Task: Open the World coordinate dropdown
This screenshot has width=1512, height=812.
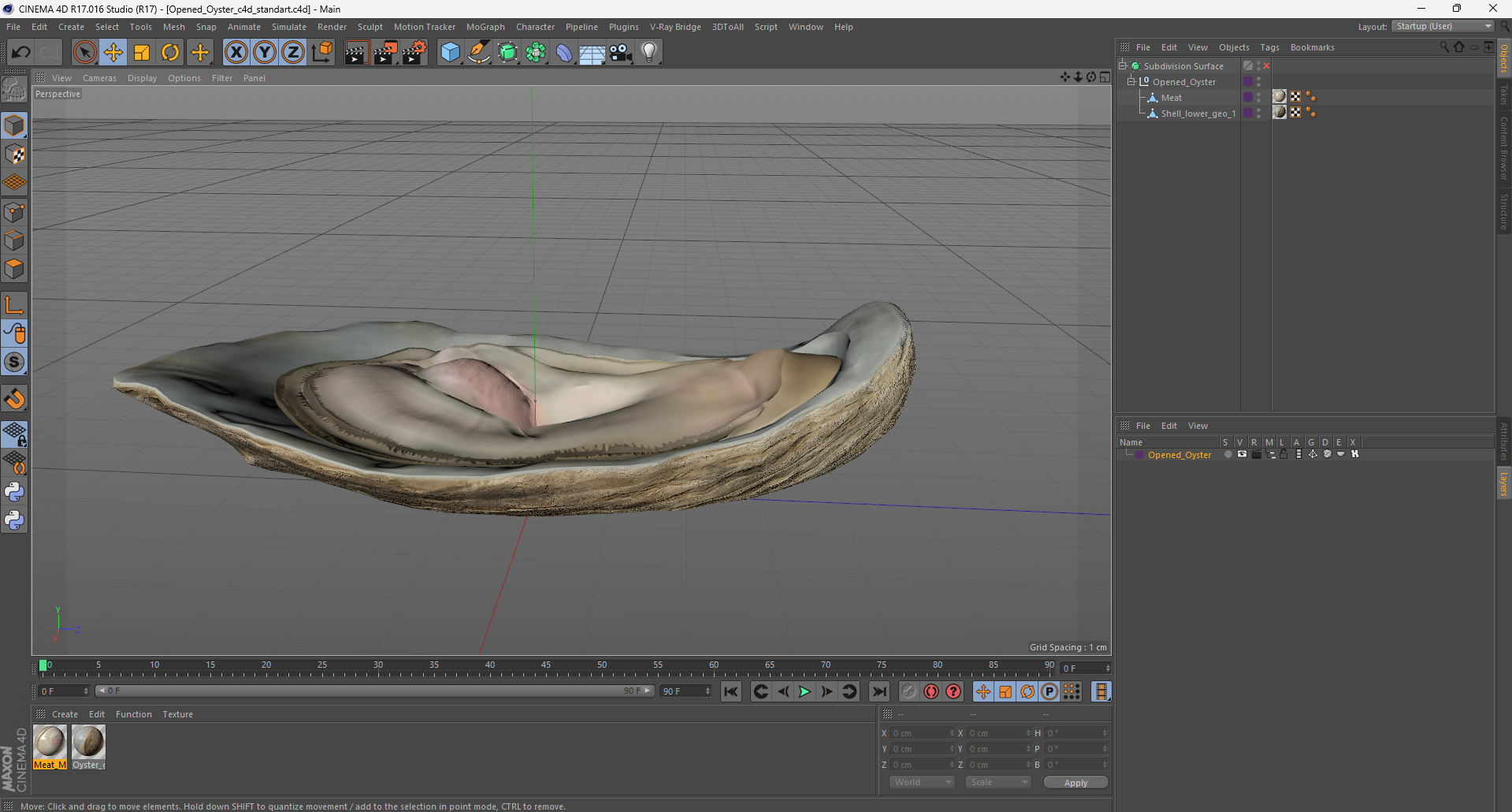Action: 922,782
